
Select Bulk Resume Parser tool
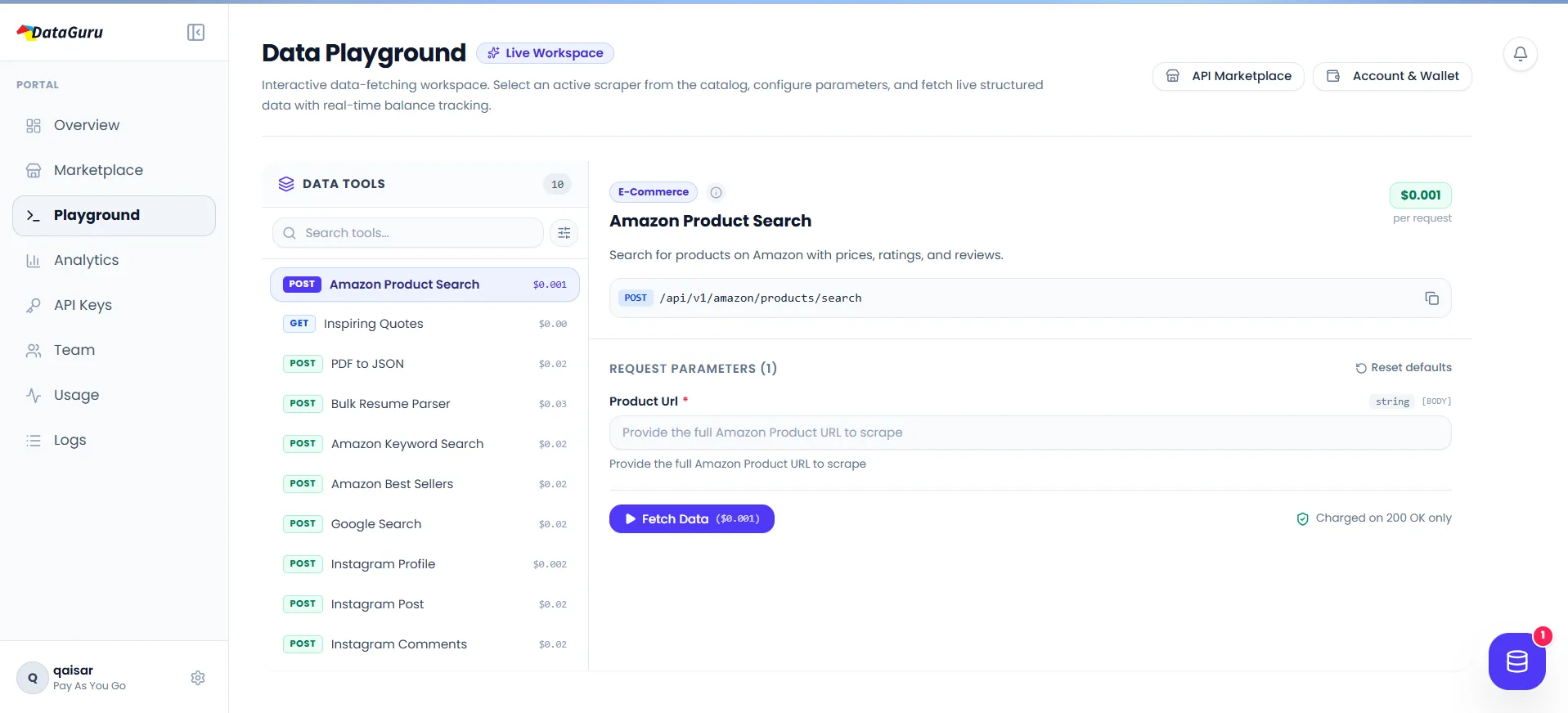tap(425, 404)
